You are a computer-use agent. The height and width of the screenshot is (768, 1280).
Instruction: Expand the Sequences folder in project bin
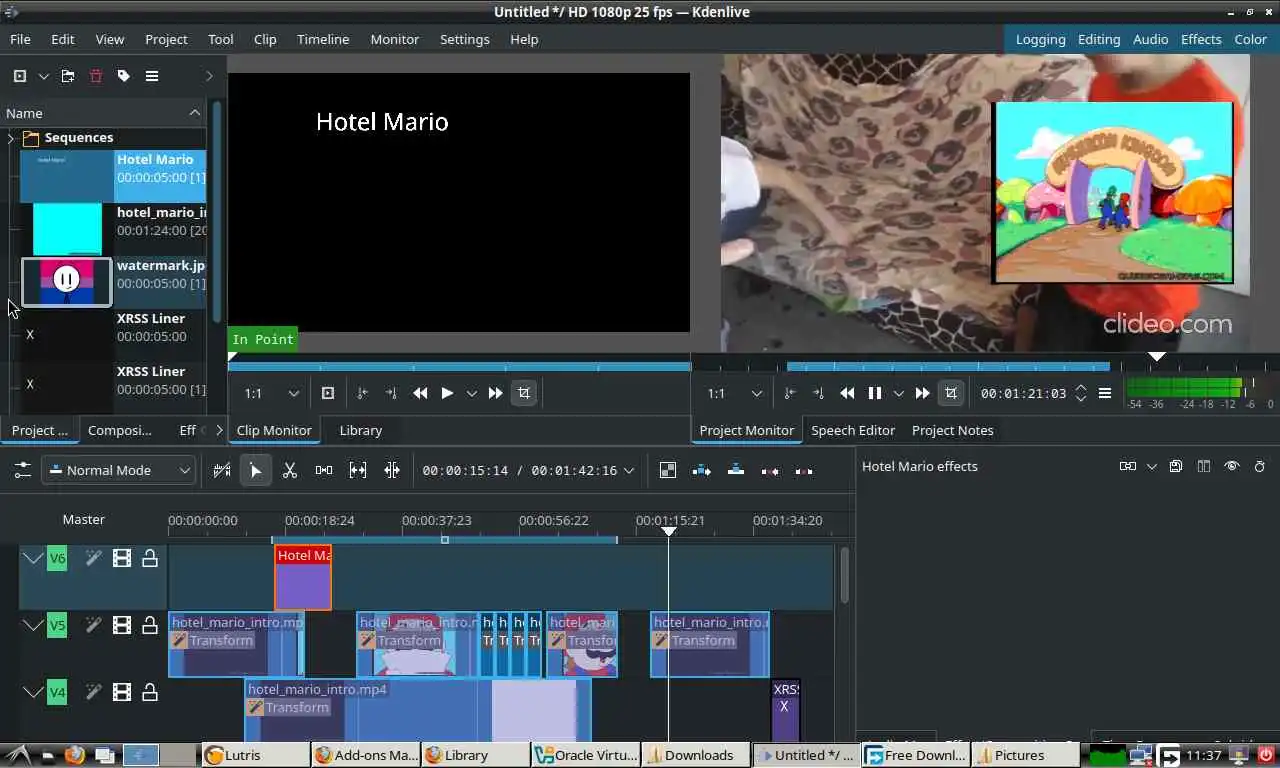(x=11, y=138)
